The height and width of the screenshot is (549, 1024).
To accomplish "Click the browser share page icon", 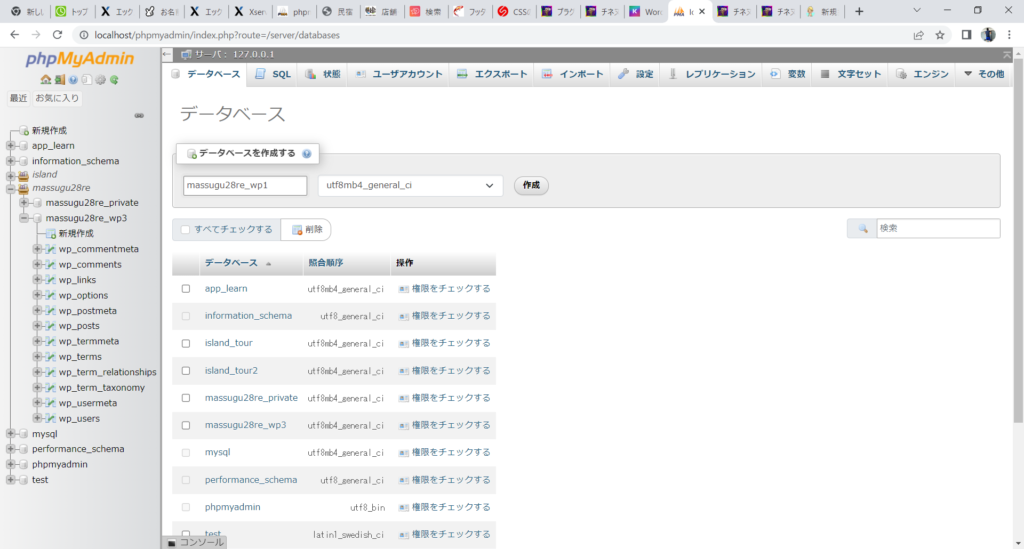I will coord(918,35).
